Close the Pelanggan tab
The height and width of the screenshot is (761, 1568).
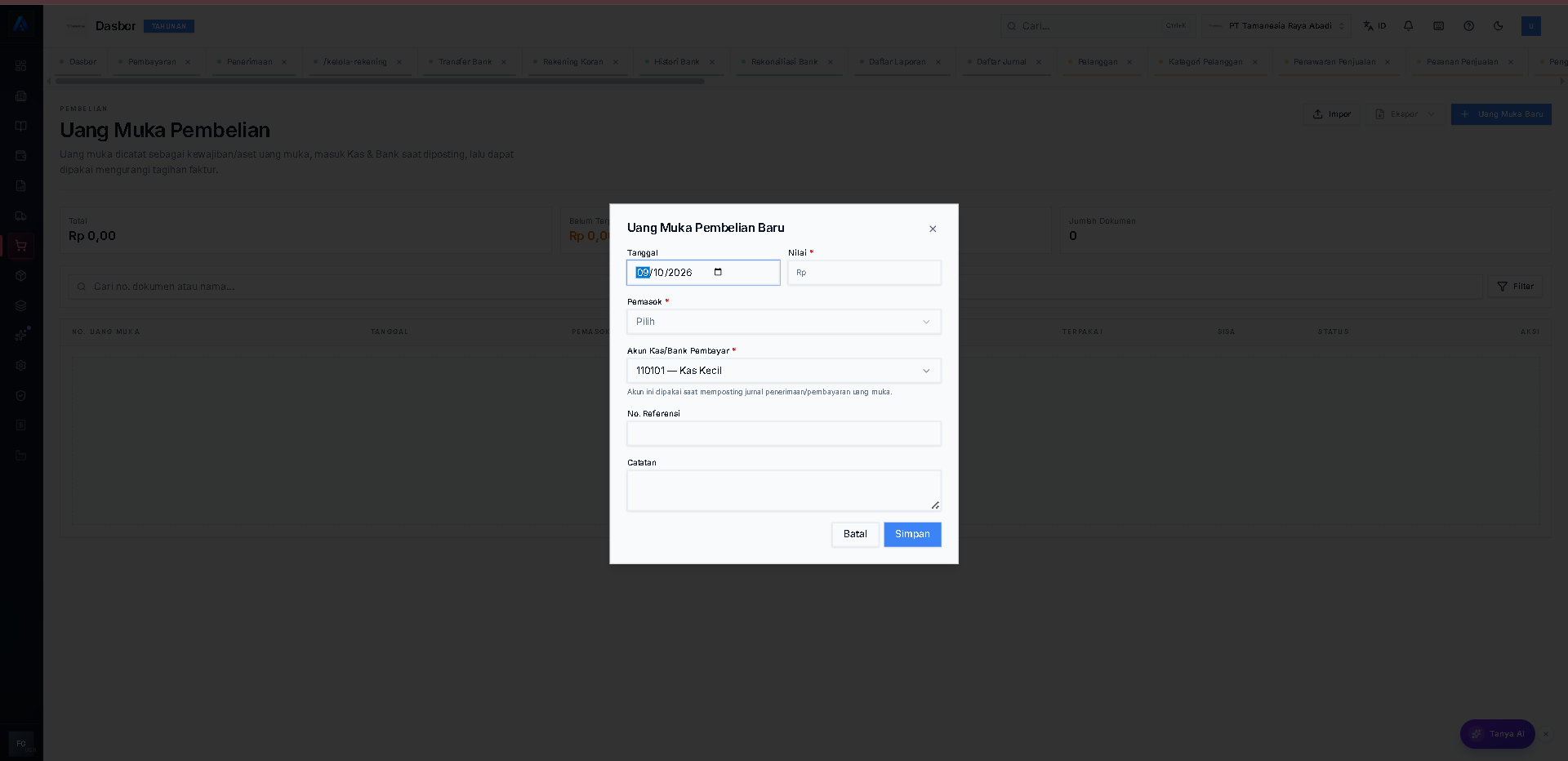pos(1129,62)
